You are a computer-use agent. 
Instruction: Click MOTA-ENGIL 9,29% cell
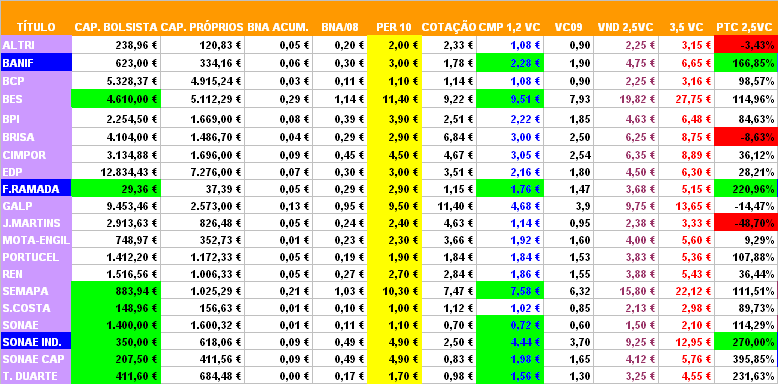click(746, 240)
